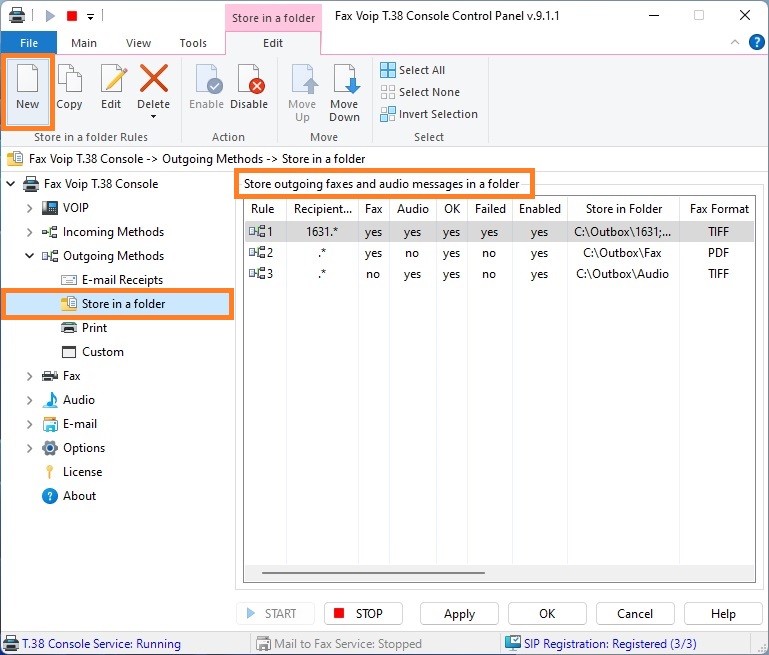Click the quick access Start play icon
769x655 pixels.
[50, 16]
